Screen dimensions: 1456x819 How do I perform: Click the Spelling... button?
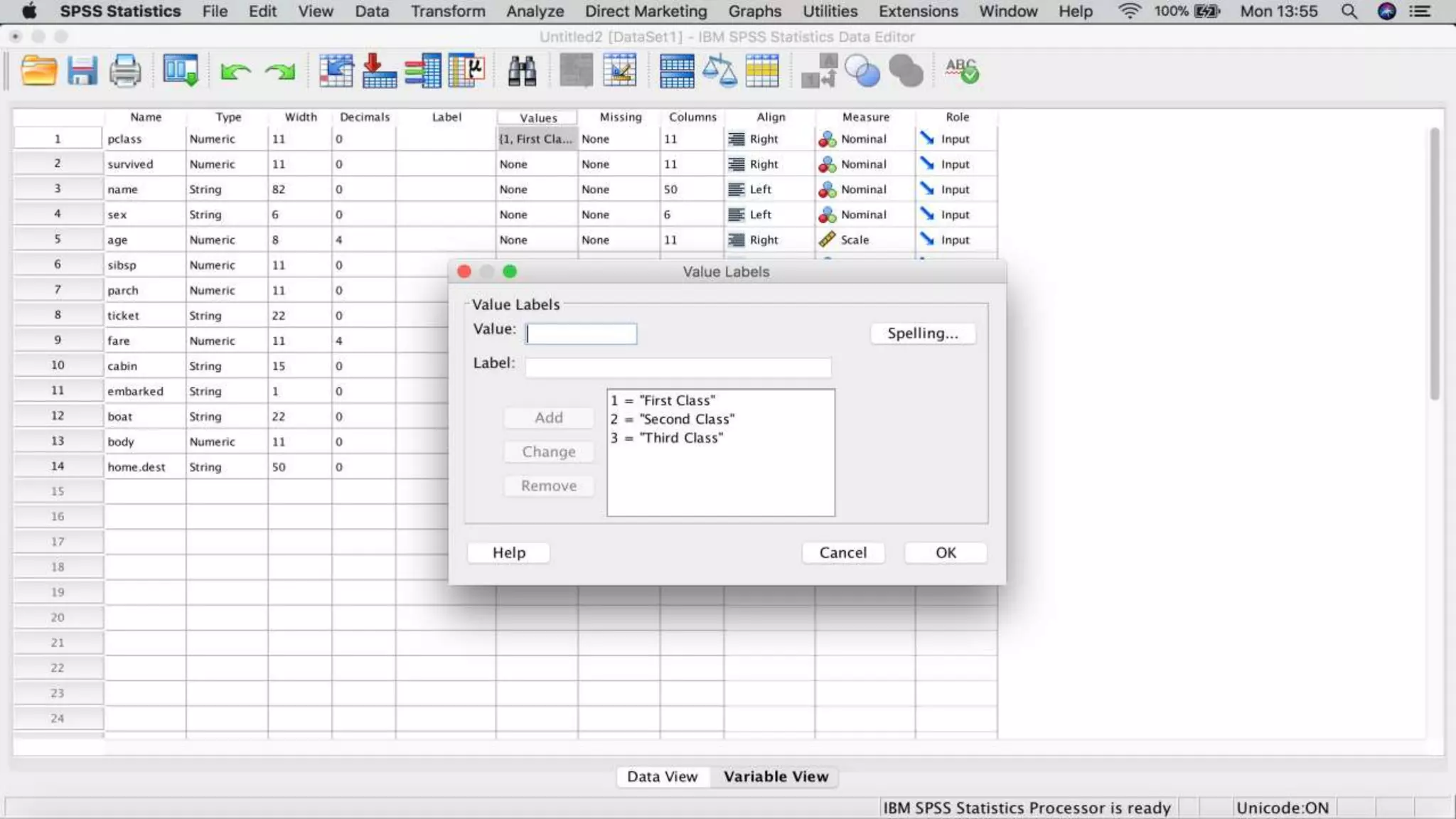point(922,333)
